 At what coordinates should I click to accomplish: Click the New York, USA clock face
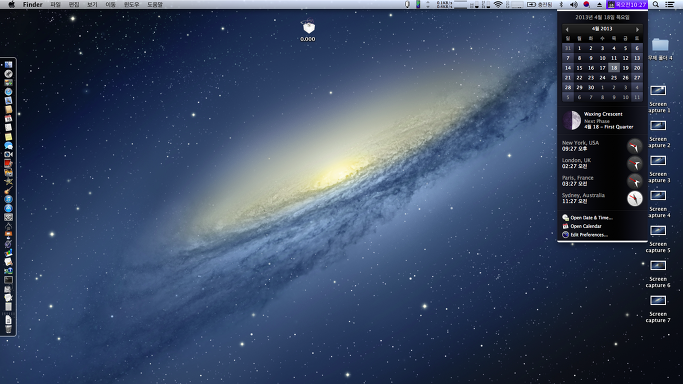click(x=635, y=146)
